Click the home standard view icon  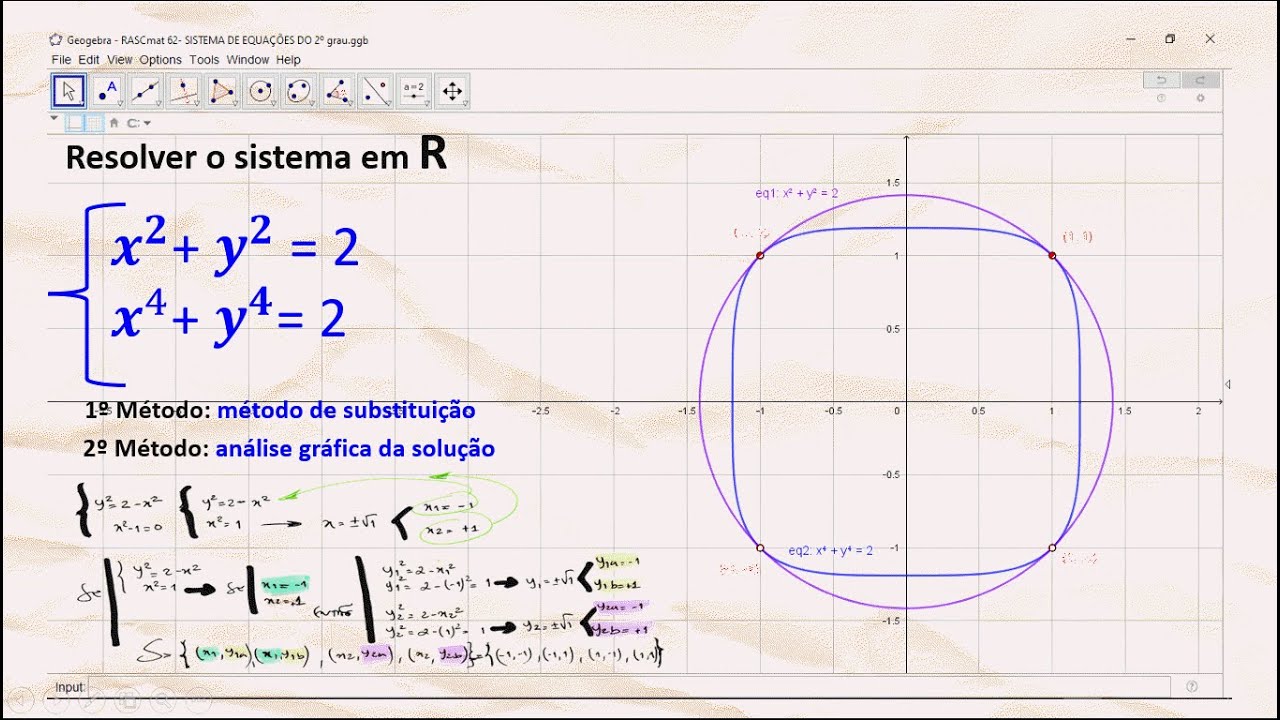coord(113,123)
